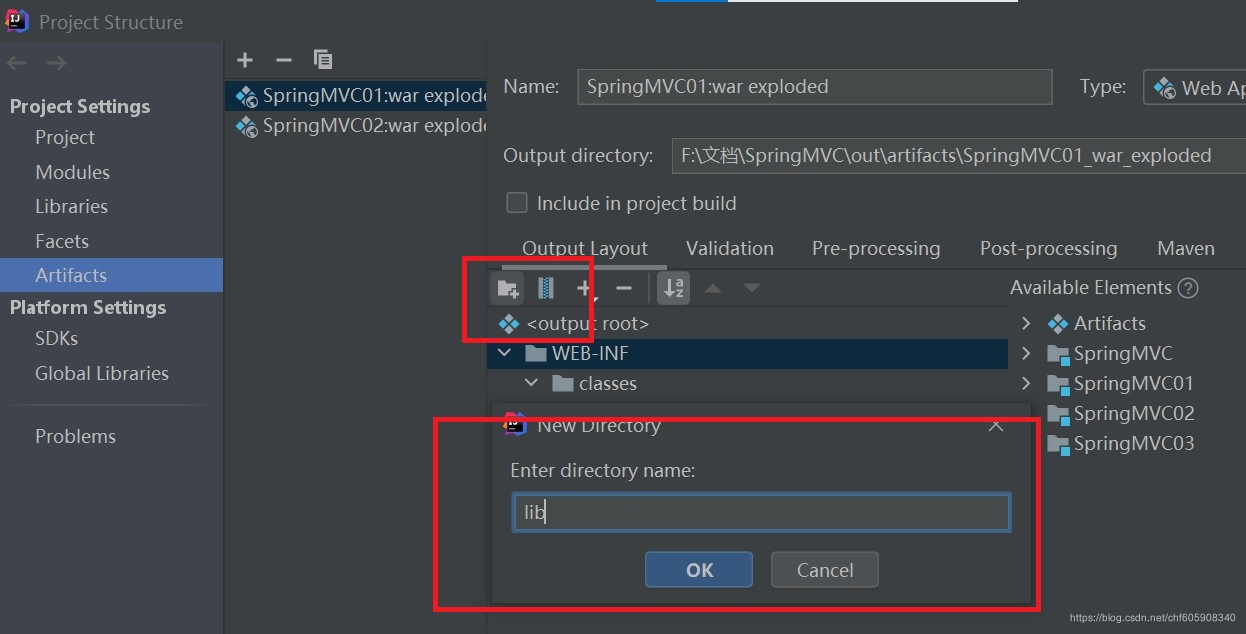Image resolution: width=1246 pixels, height=634 pixels.
Task: Move selected layout element down
Action: click(x=752, y=288)
